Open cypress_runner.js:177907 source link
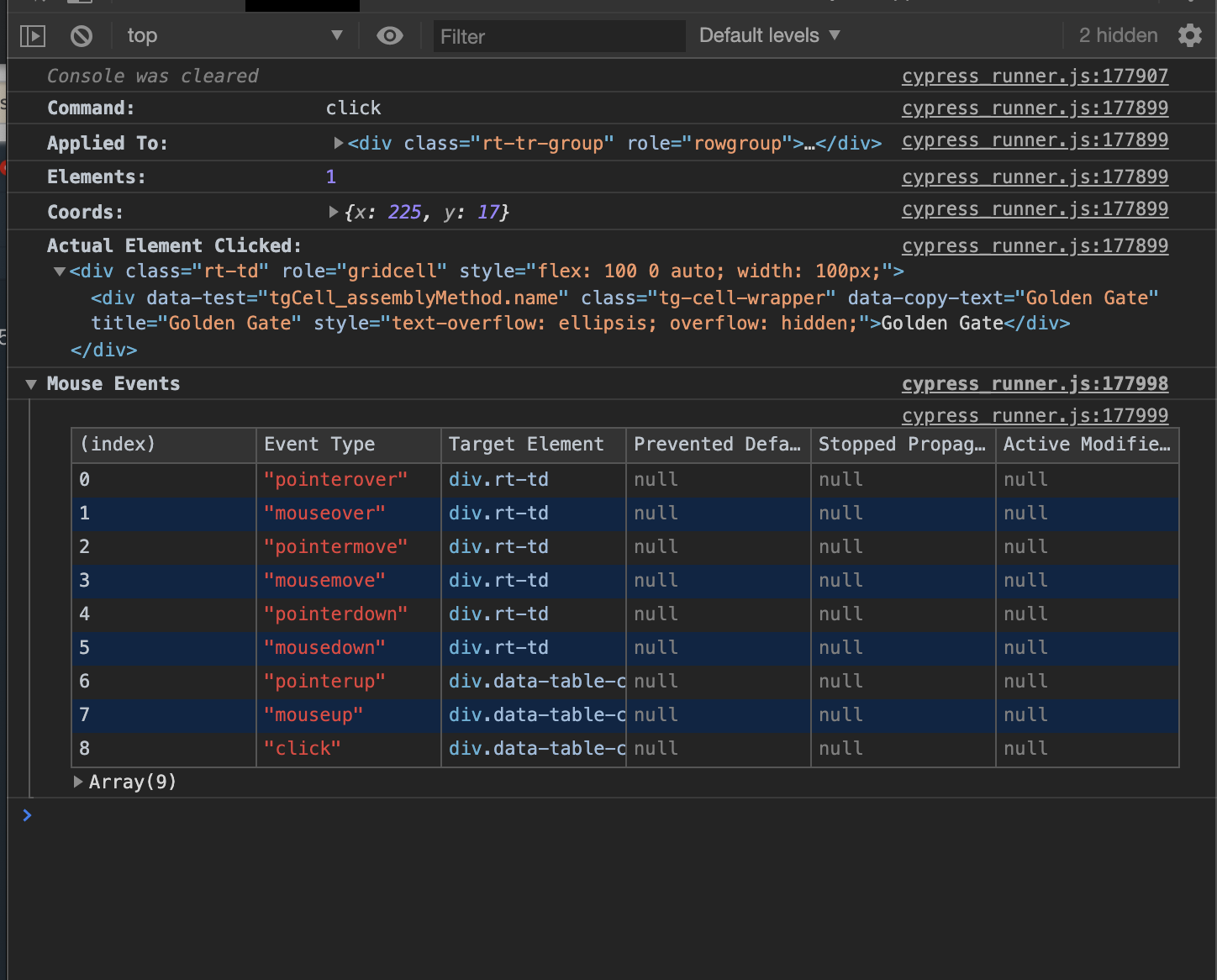 (1035, 76)
